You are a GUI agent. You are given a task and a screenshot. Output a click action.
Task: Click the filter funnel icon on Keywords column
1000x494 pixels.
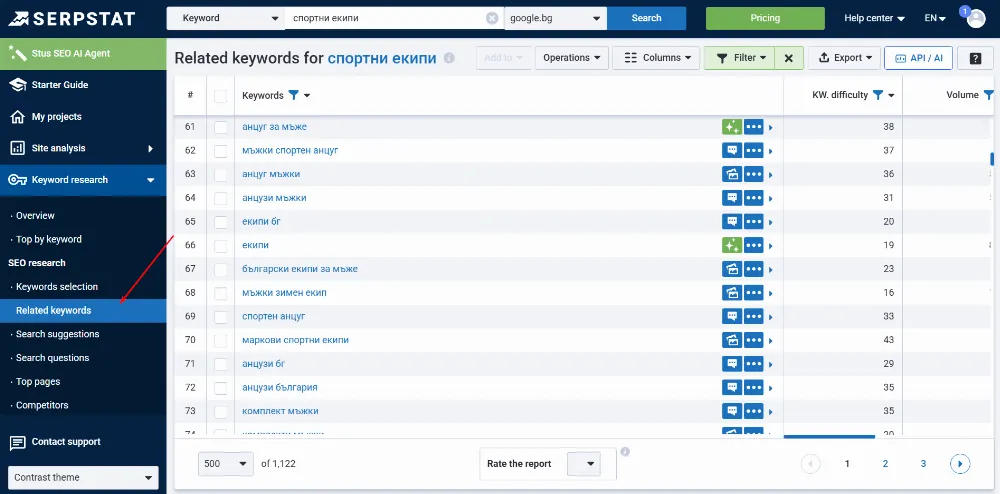[x=293, y=95]
